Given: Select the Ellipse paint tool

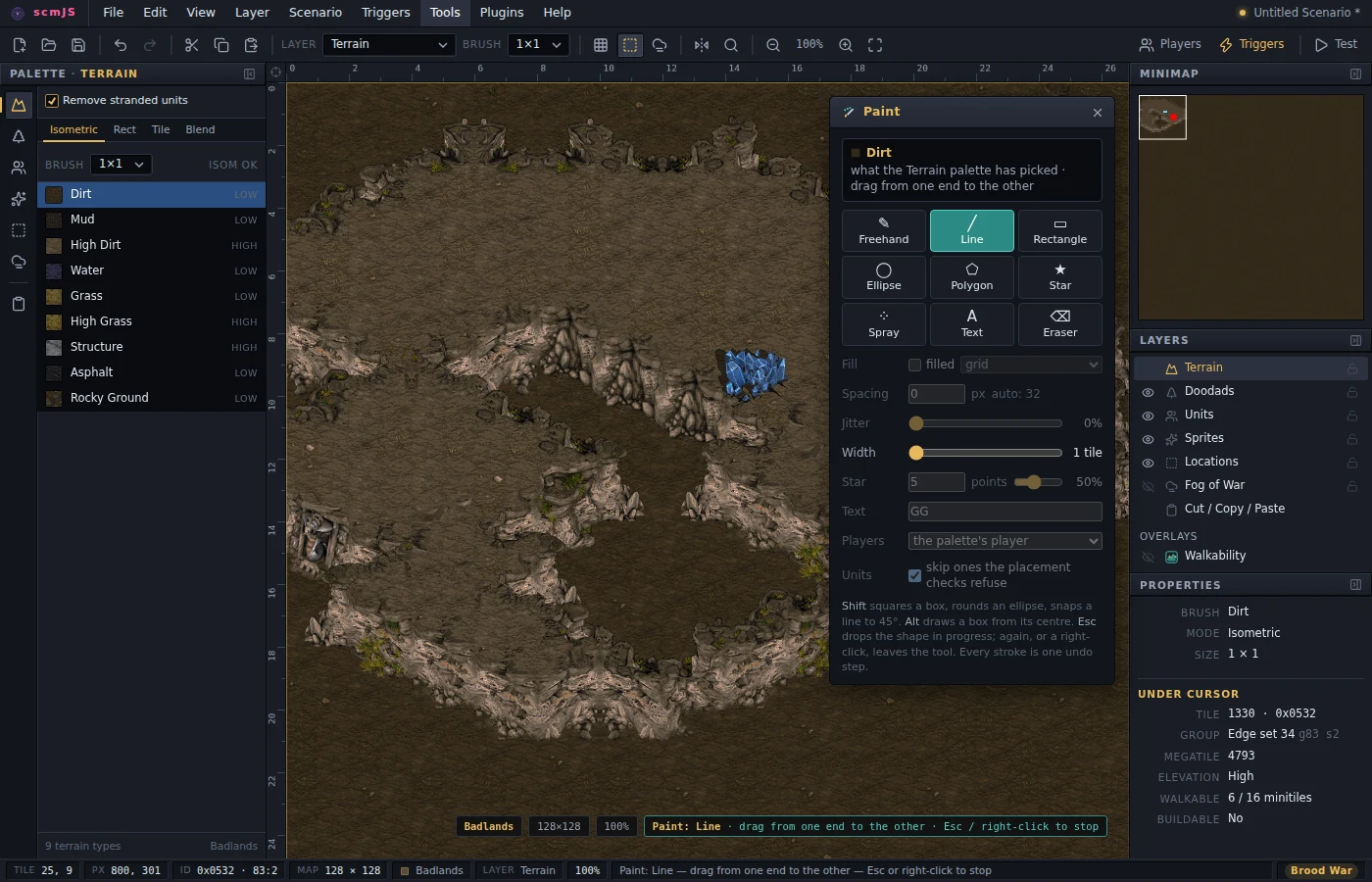Looking at the screenshot, I should (x=884, y=277).
